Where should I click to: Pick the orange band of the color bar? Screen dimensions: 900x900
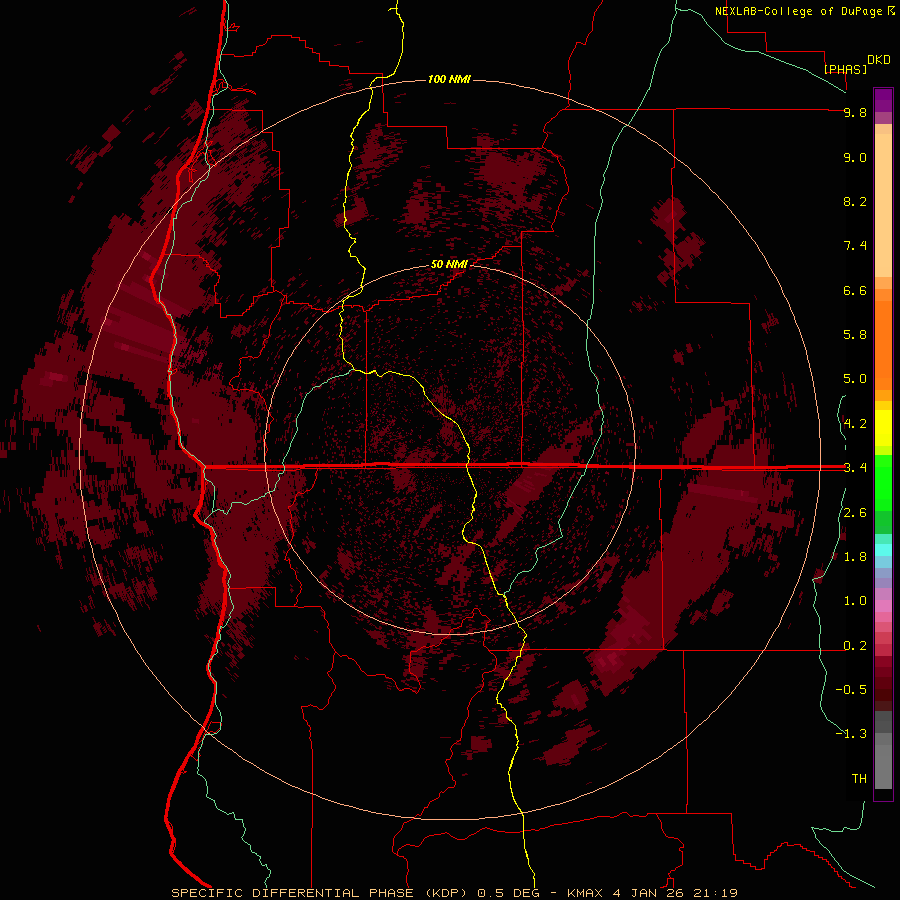(883, 345)
